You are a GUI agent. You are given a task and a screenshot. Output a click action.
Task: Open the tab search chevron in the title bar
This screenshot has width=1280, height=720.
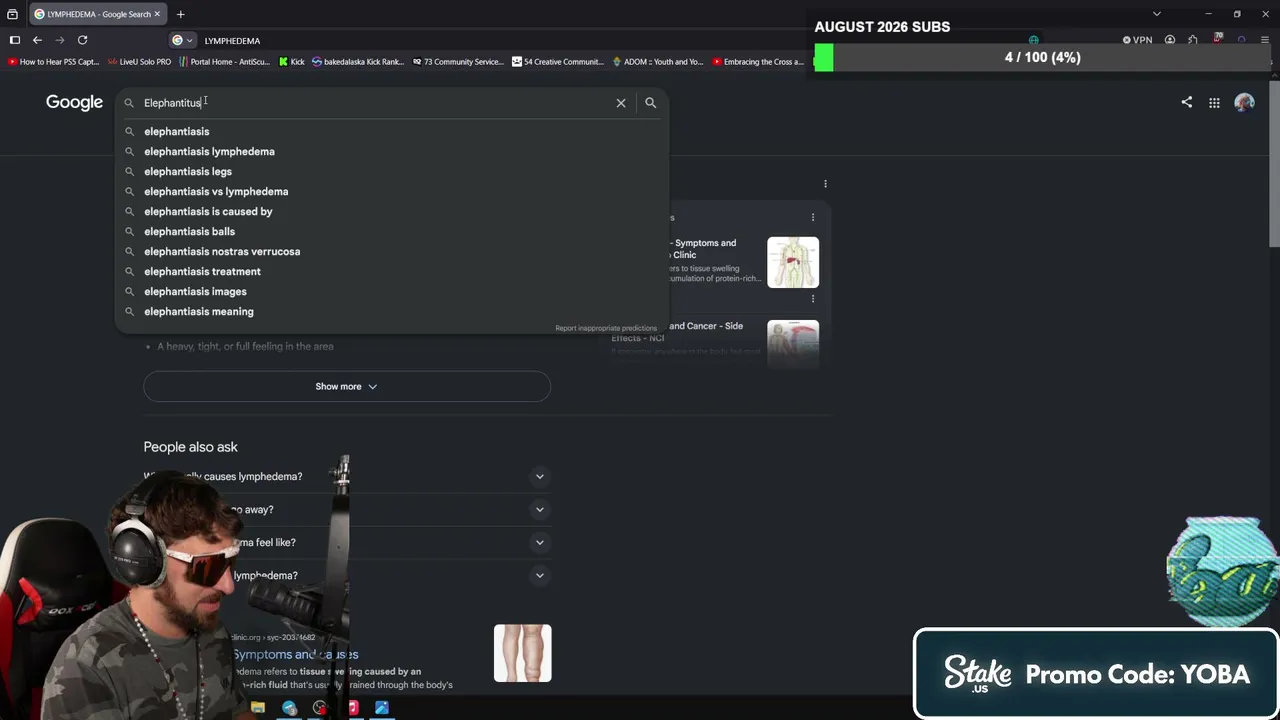pyautogui.click(x=1157, y=14)
